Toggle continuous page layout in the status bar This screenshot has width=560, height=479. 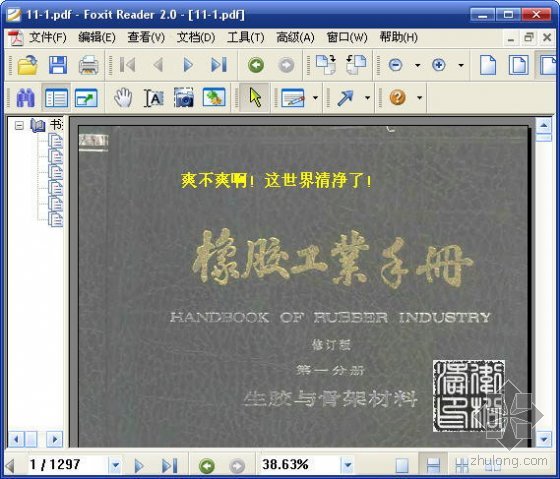pyautogui.click(x=433, y=465)
